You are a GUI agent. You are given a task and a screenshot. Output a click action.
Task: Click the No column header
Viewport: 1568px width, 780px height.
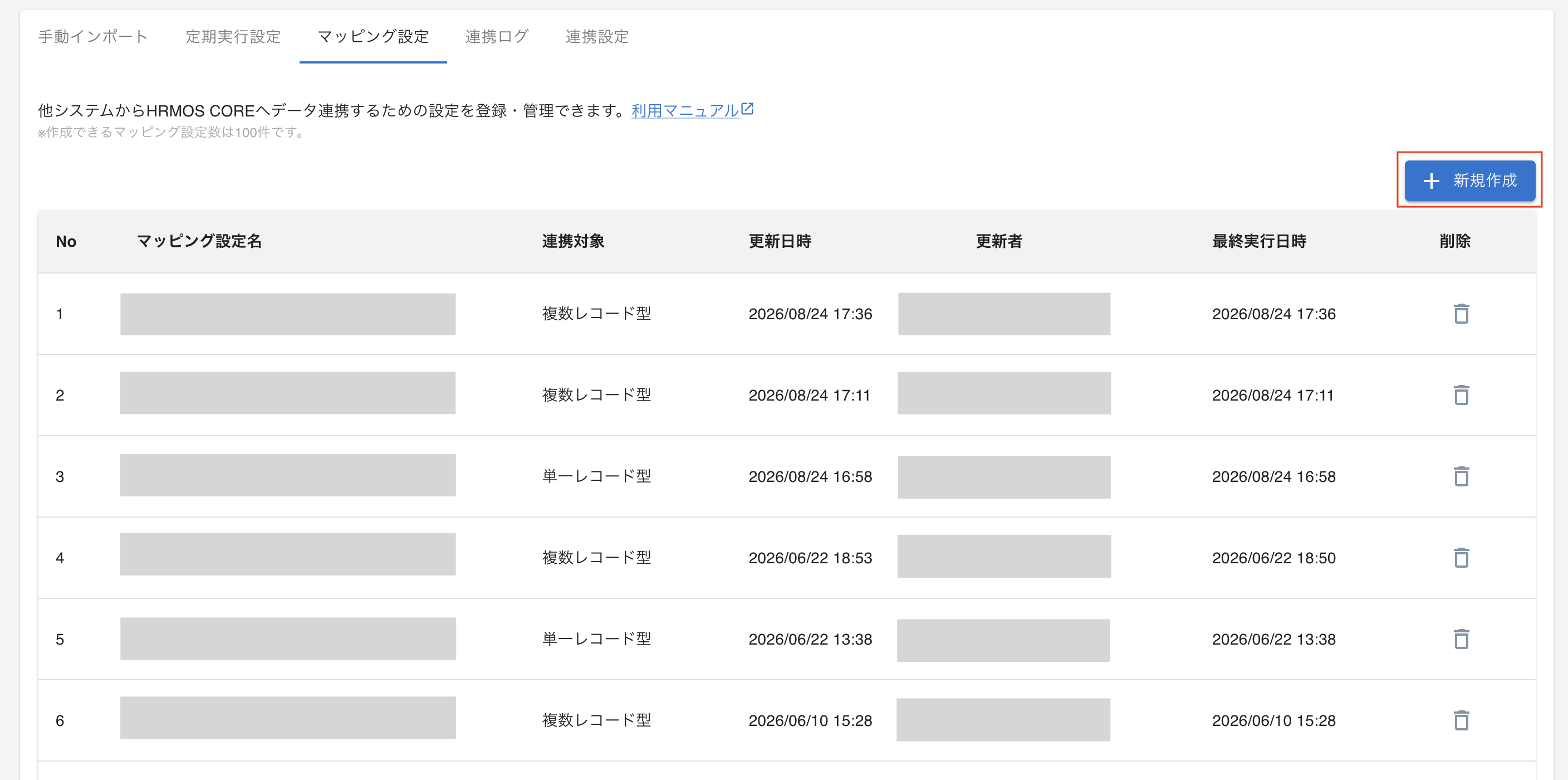[x=66, y=241]
